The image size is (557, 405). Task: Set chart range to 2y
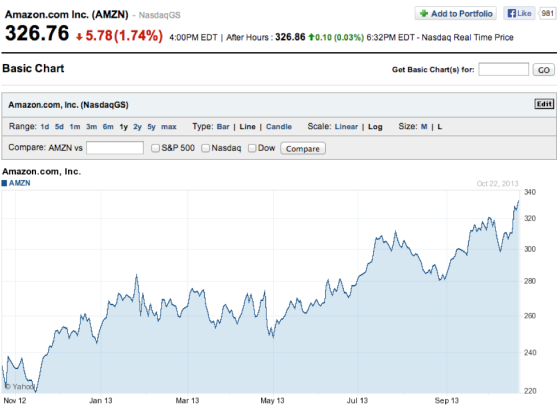point(137,127)
